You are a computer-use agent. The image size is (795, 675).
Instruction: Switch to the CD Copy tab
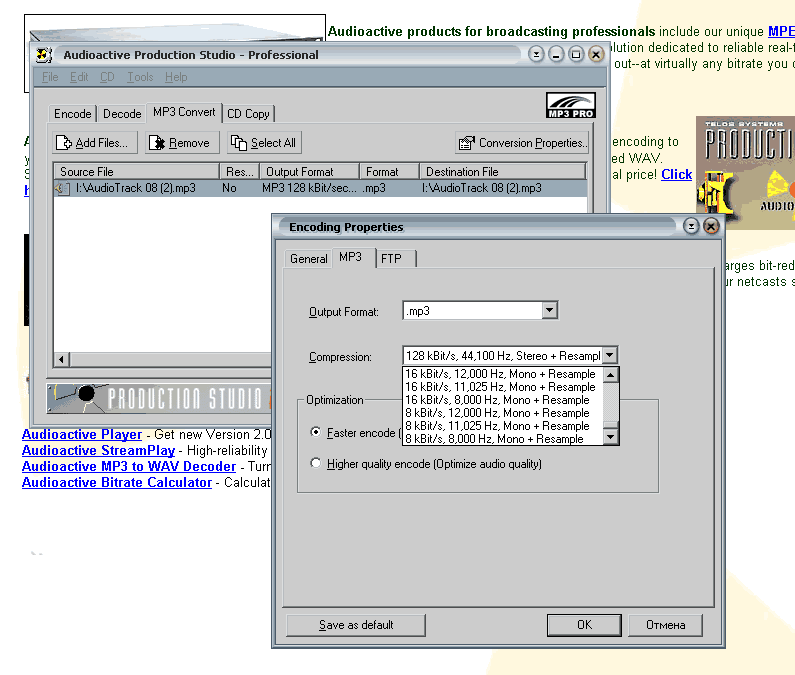point(248,114)
